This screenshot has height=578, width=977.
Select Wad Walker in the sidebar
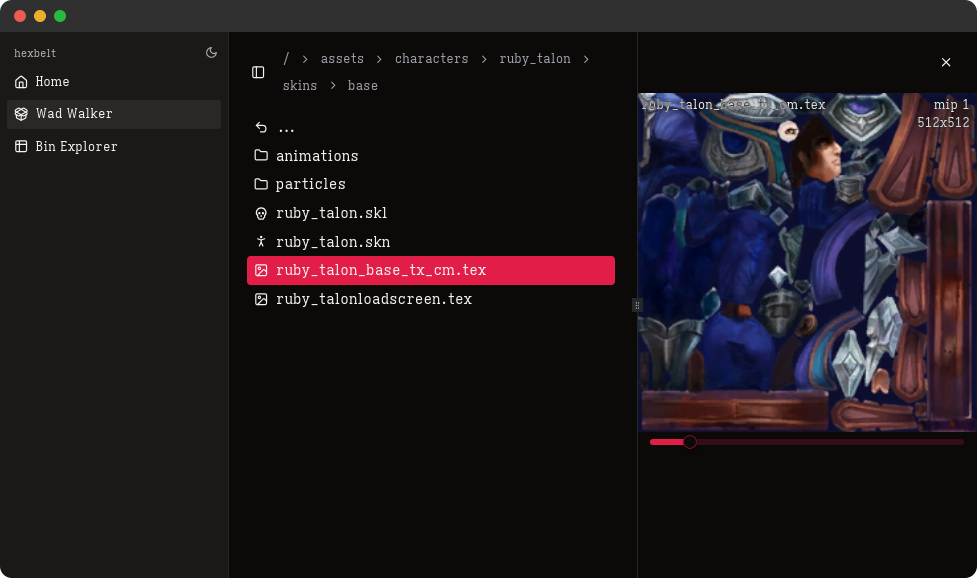coord(114,114)
